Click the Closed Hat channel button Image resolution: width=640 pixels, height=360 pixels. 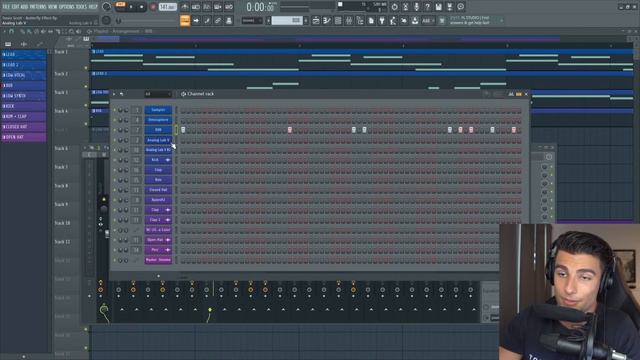(x=158, y=190)
